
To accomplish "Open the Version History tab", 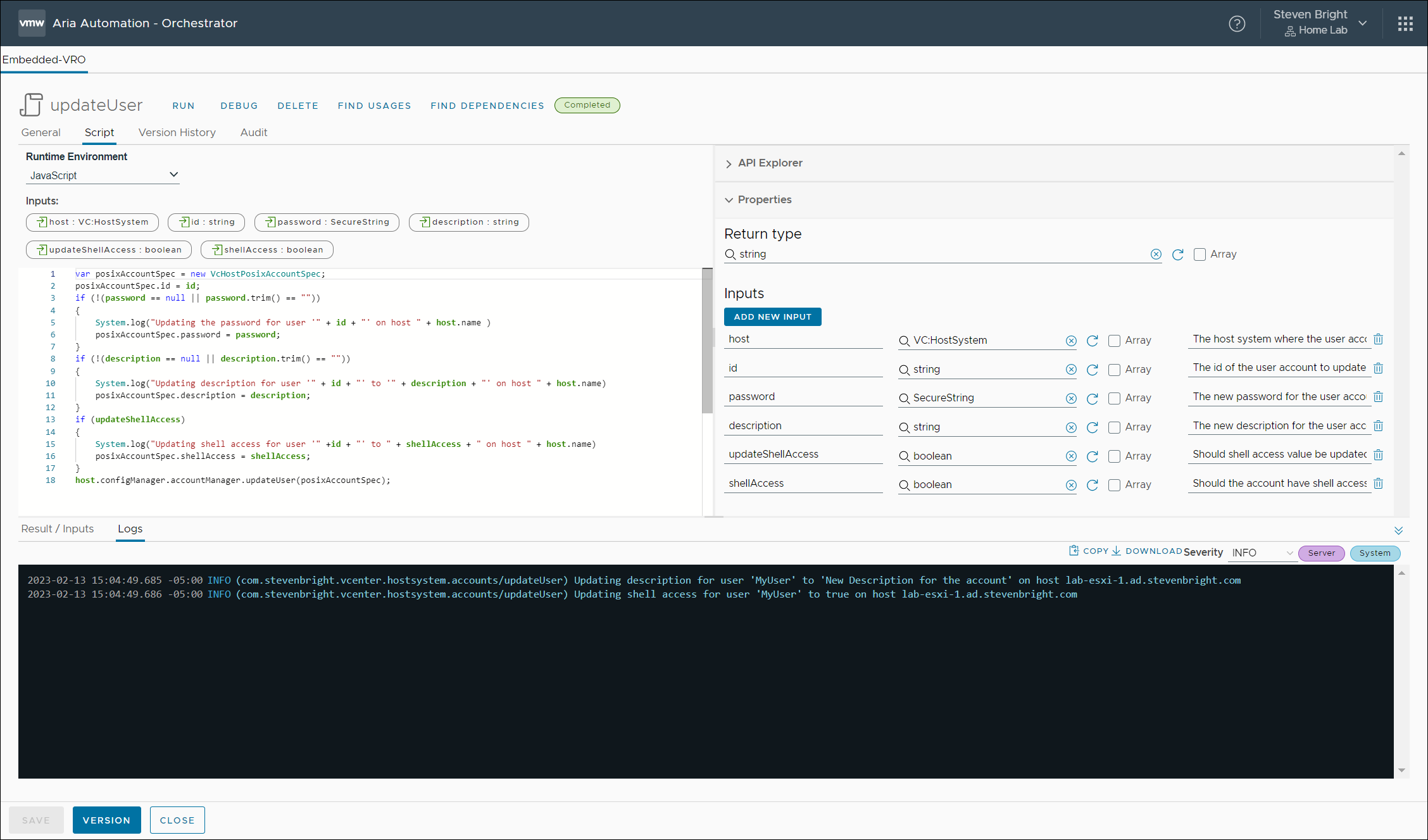I will pos(177,133).
